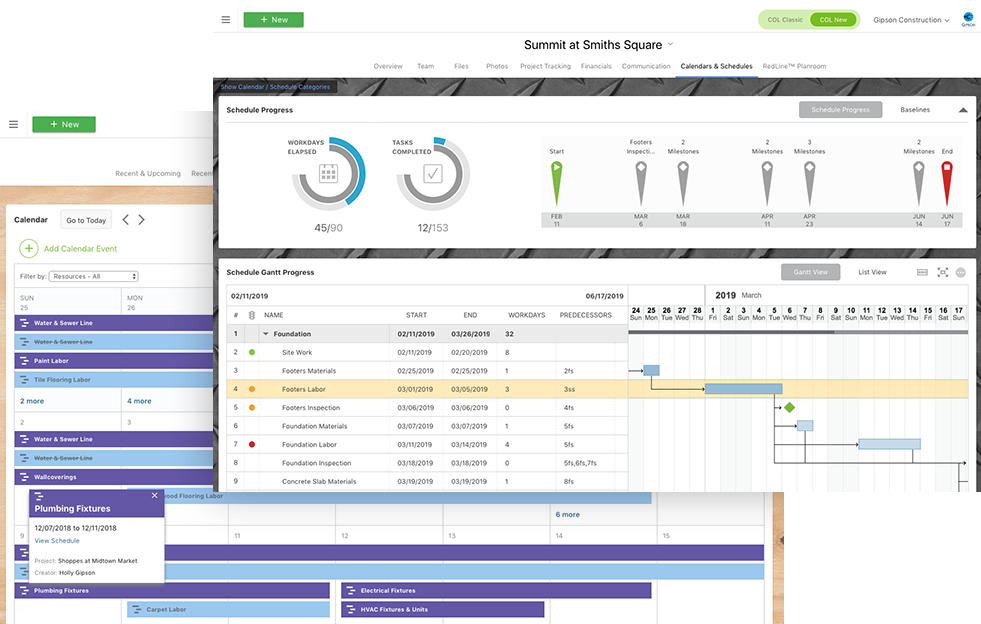The image size is (981, 624).
Task: Go to next period with right arrow
Action: click(x=141, y=220)
